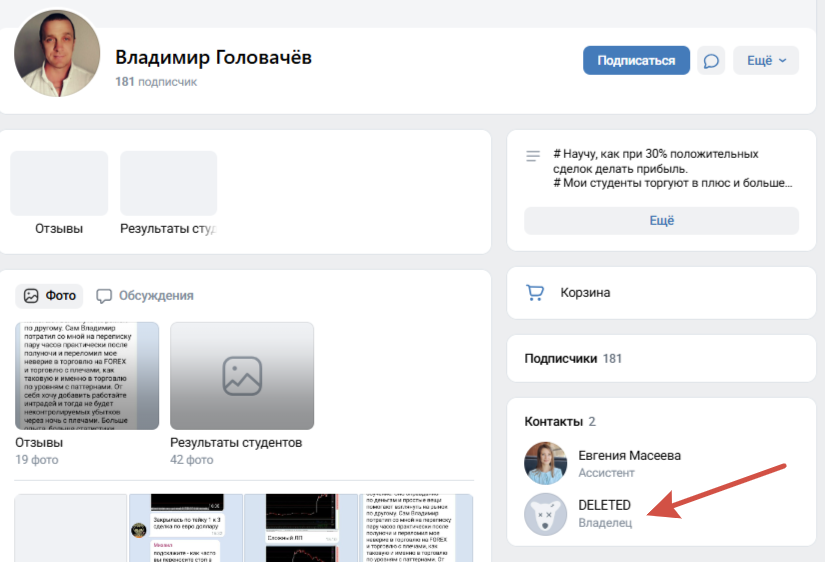Screen dimensions: 825x562
Task: Click the Владелец role label
Action: point(605,523)
